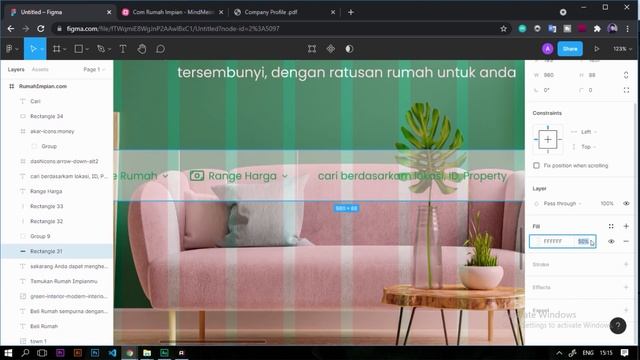Open the help question mark button
This screenshot has width=640, height=360.
click(618, 325)
